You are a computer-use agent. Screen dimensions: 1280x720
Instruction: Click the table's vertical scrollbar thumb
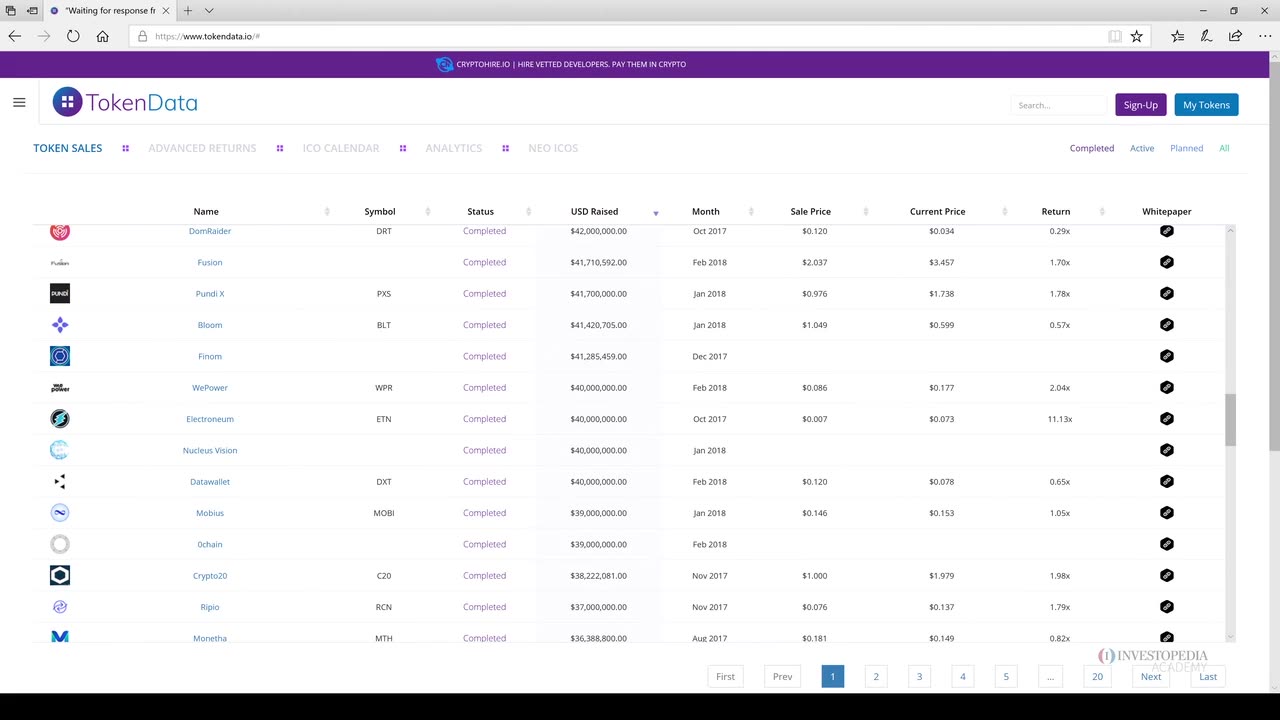[x=1230, y=420]
